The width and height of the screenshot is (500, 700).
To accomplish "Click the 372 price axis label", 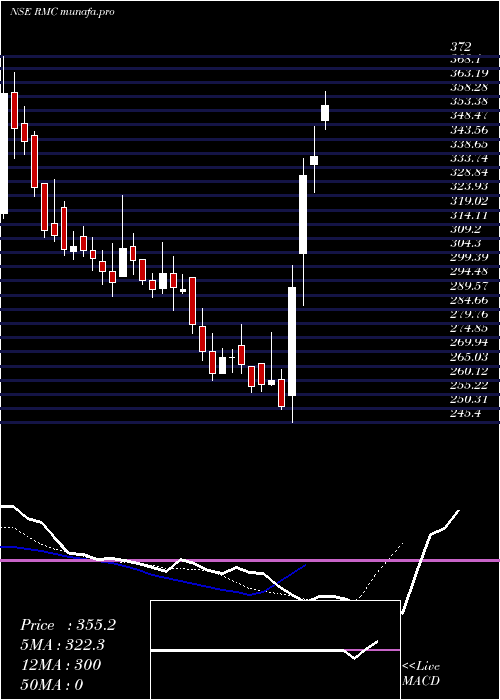I will 460,47.
